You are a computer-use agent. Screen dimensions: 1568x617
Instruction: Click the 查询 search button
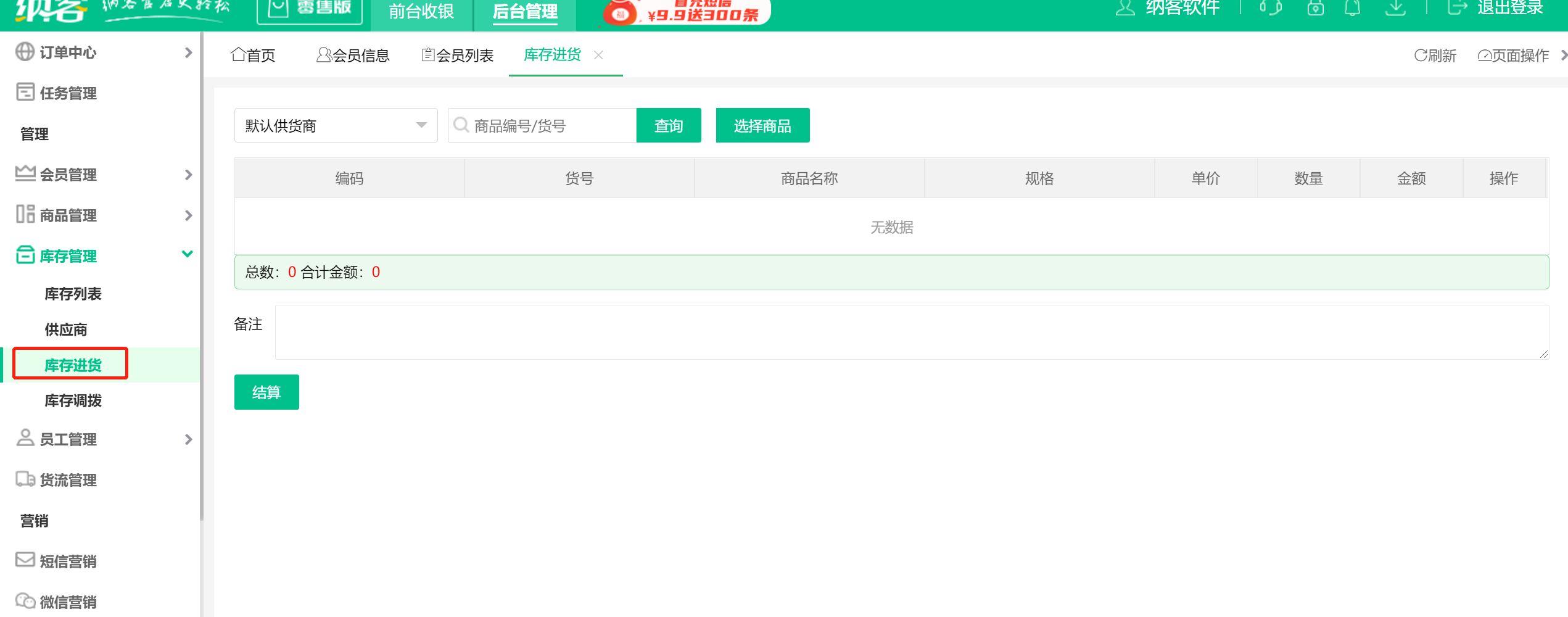tap(668, 125)
